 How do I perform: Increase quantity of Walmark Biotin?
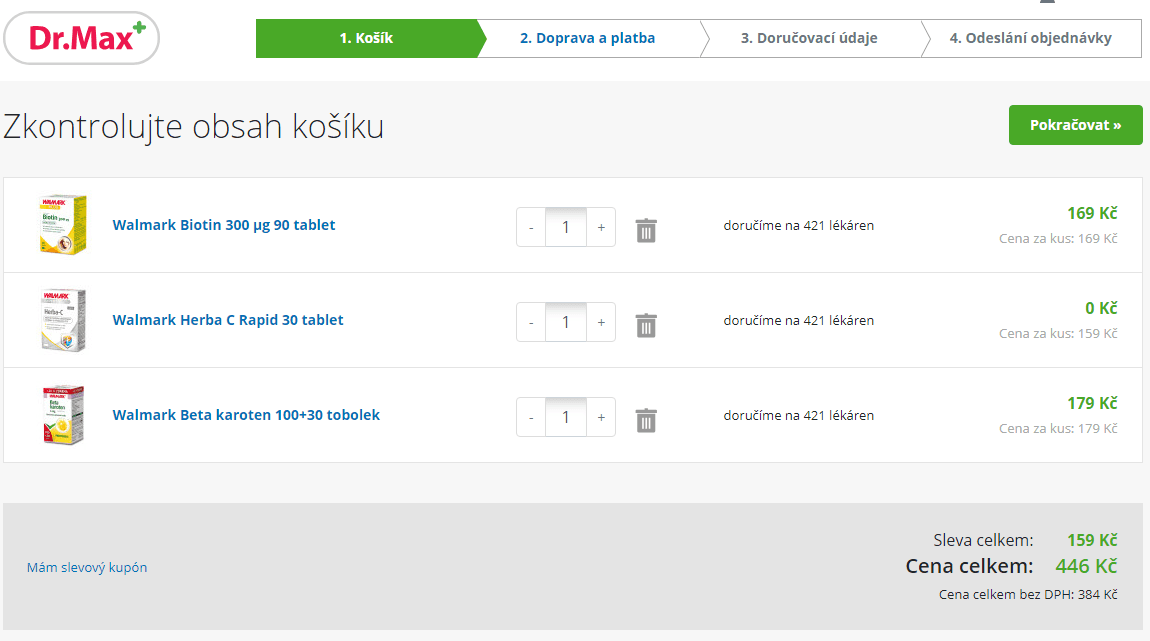600,227
